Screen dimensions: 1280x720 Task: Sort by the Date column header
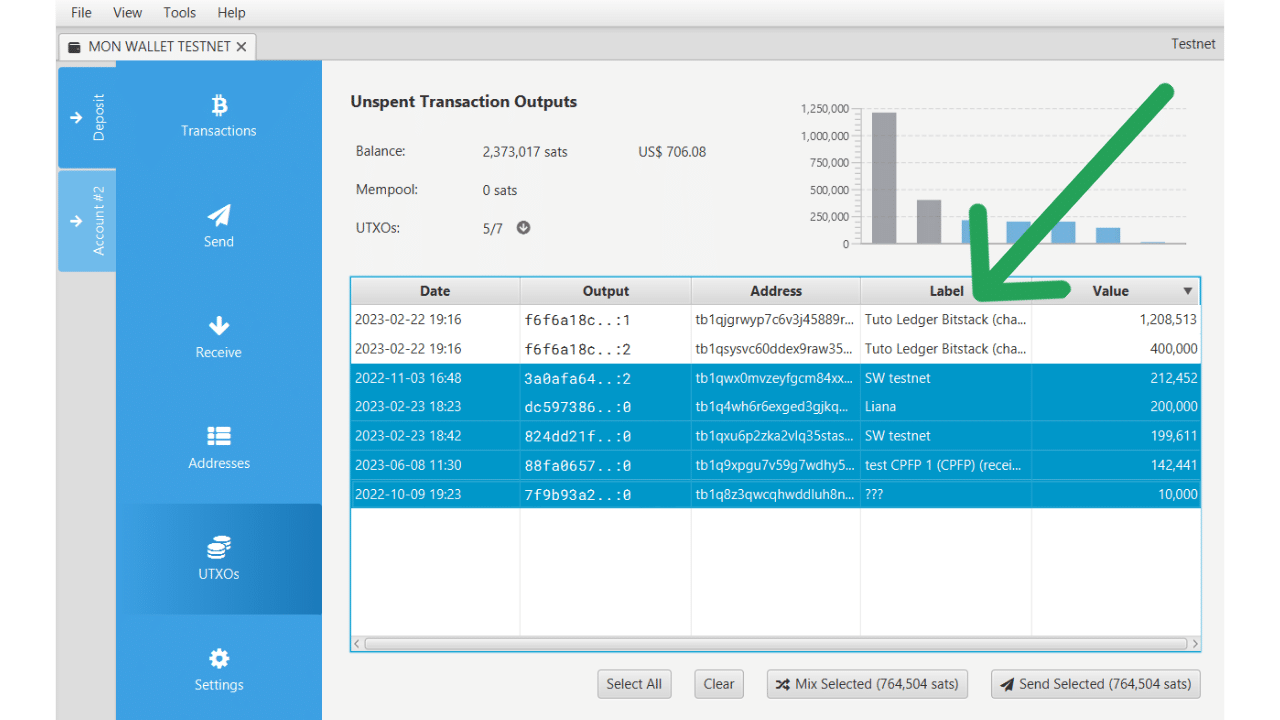[x=435, y=291]
